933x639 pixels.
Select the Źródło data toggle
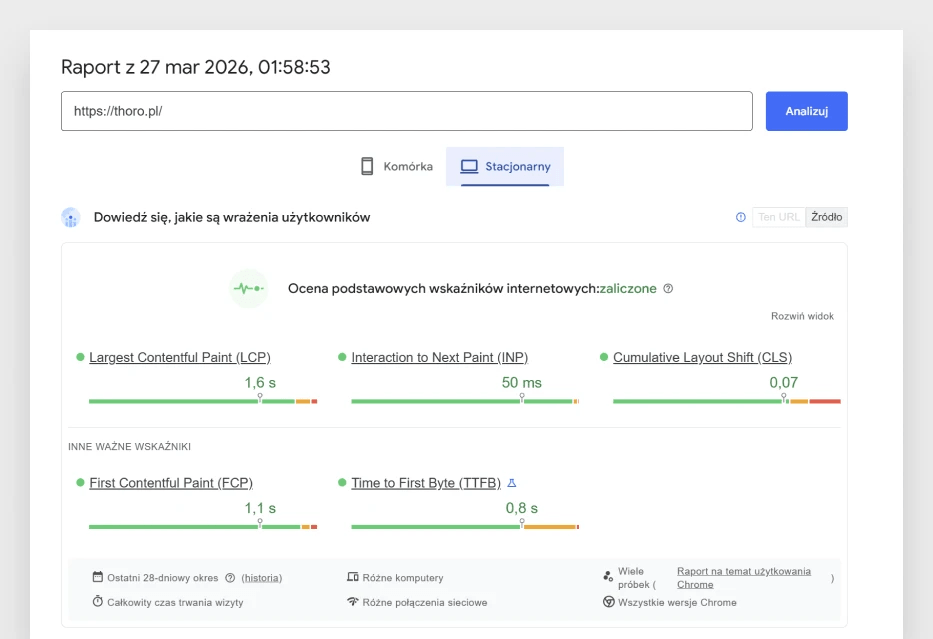826,217
